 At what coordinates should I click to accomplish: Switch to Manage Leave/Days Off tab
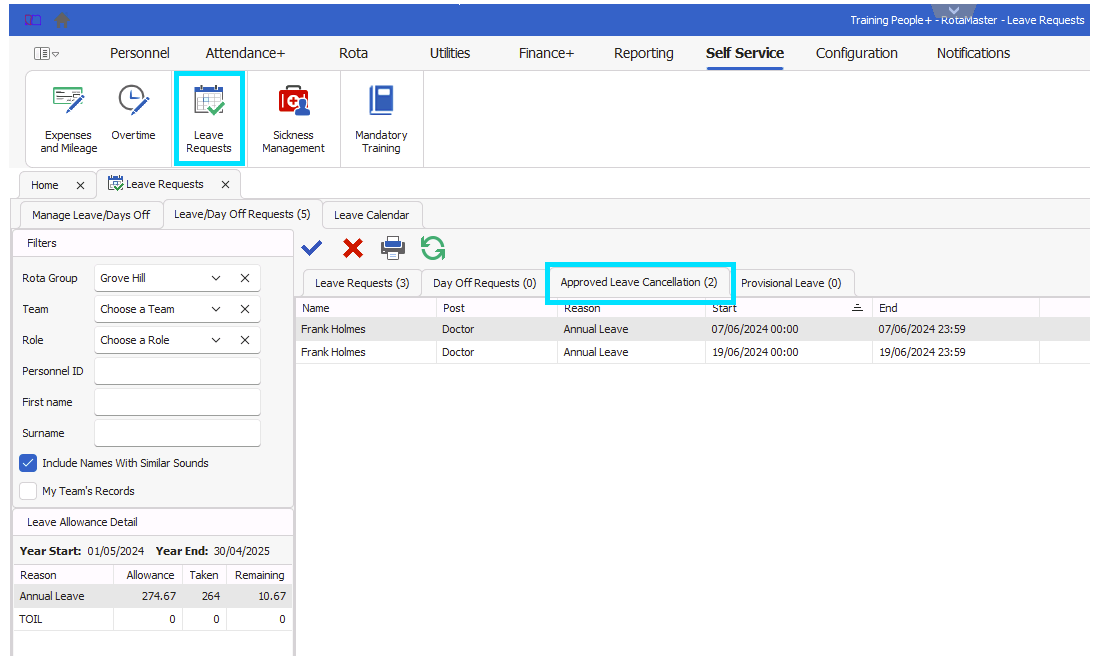coord(91,215)
